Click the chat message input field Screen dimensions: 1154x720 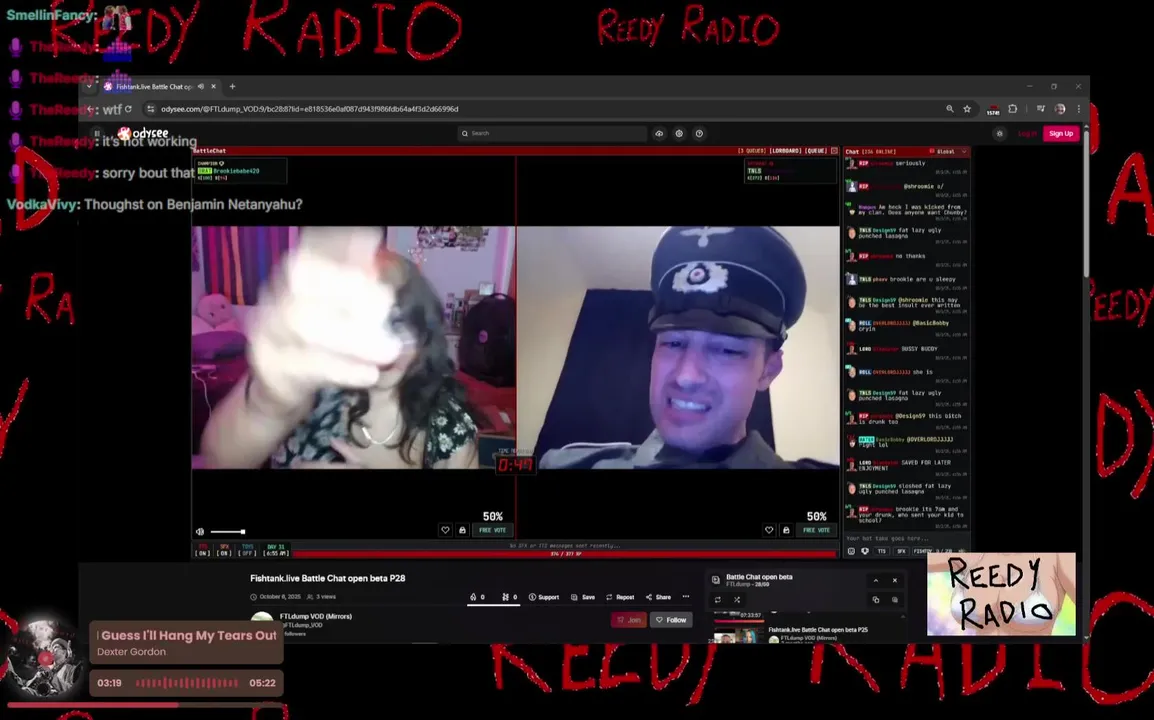pos(907,538)
